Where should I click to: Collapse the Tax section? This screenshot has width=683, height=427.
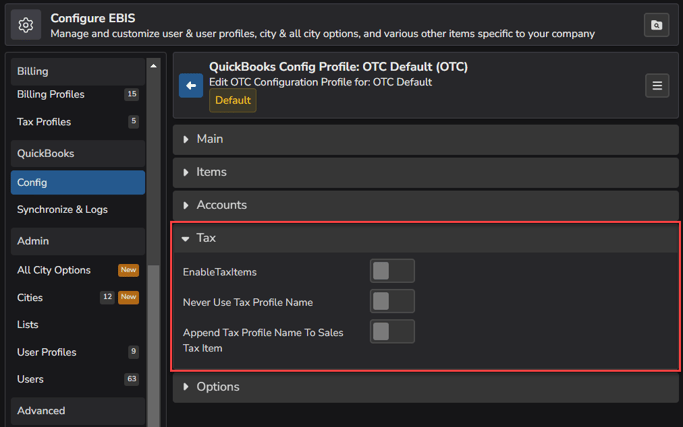pos(206,238)
